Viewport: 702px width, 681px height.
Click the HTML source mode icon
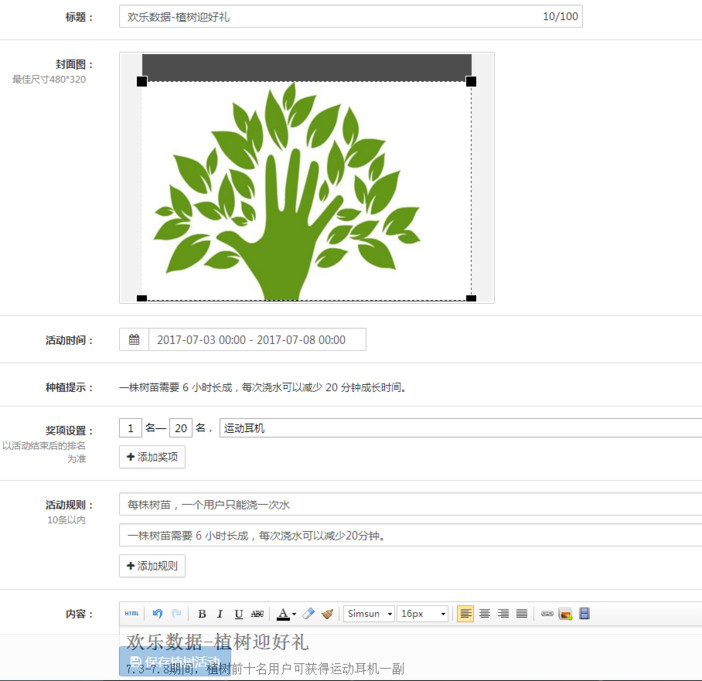tap(132, 614)
